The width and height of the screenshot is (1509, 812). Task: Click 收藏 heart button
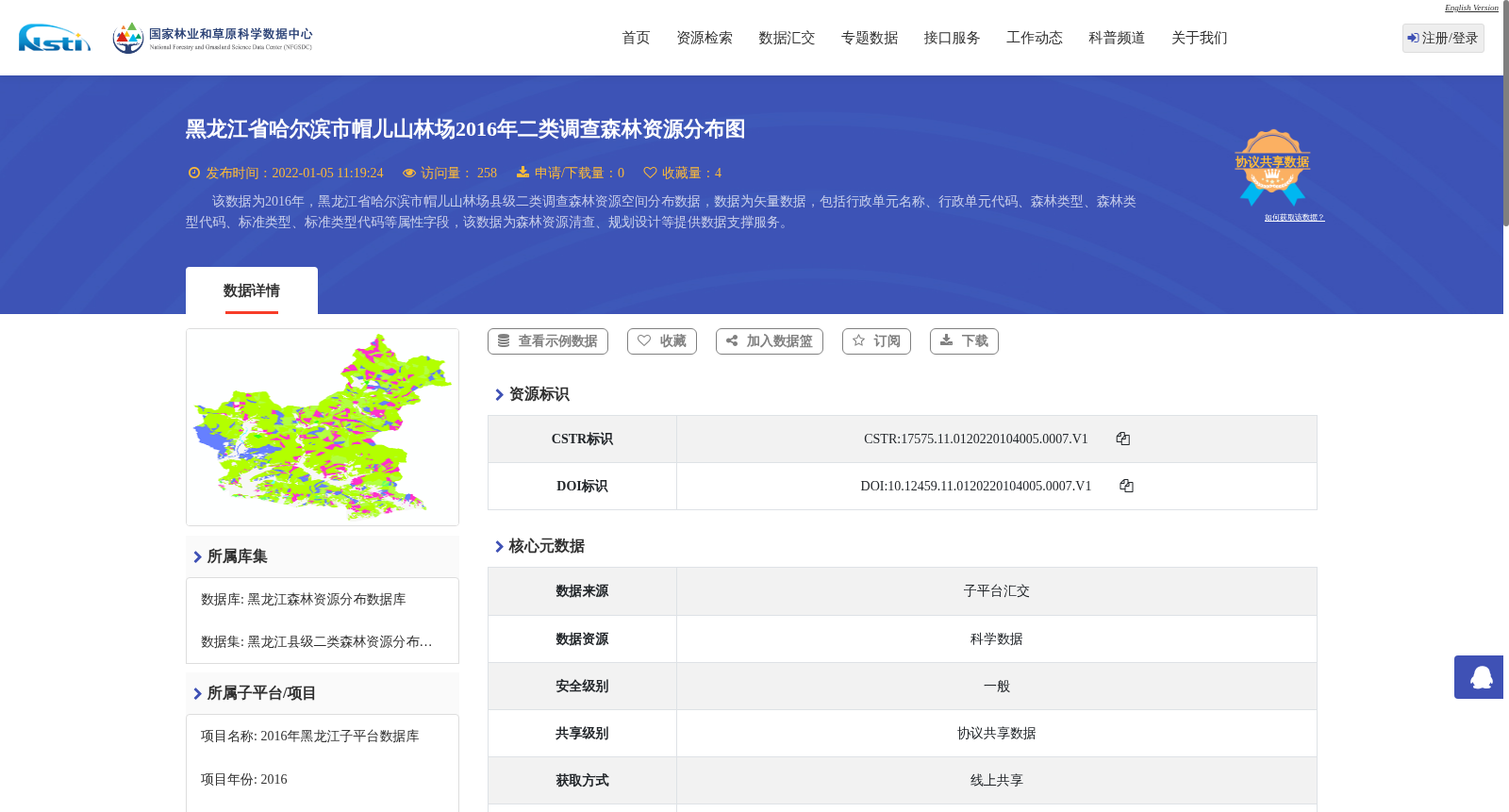point(662,341)
